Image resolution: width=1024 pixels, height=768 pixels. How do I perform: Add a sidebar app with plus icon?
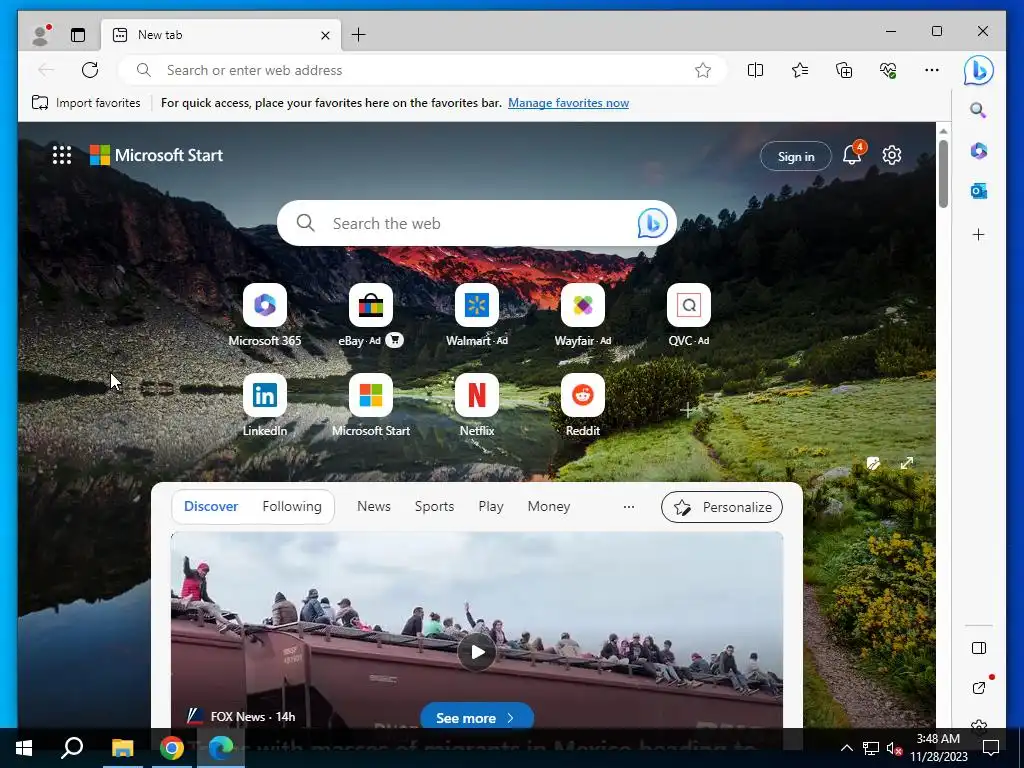click(978, 234)
